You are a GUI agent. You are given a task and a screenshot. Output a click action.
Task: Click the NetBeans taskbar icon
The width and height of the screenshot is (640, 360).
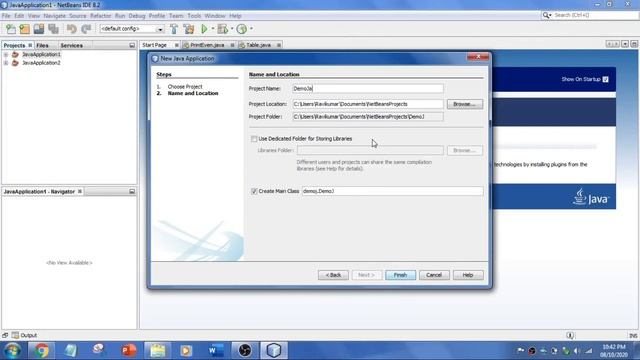[x=273, y=351]
